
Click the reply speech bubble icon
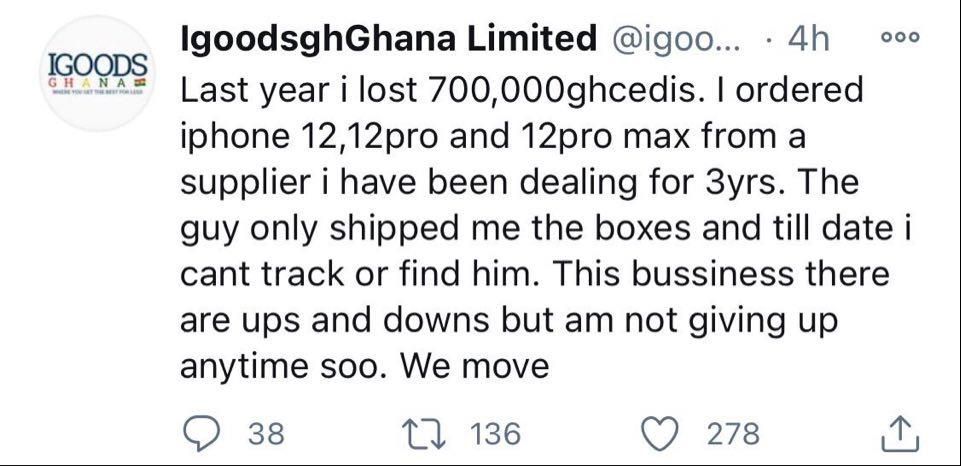(203, 433)
